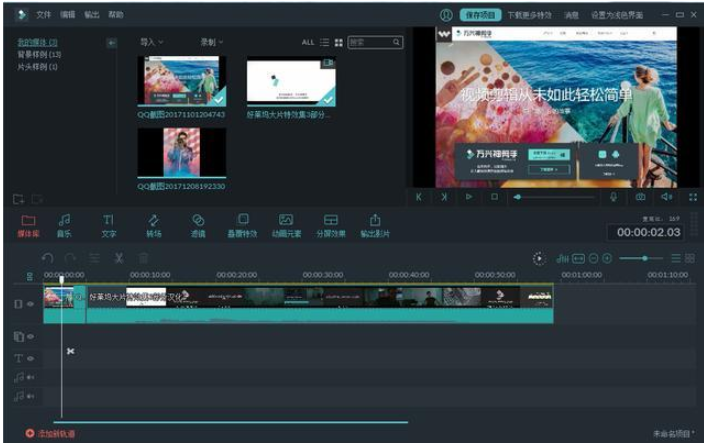This screenshot has height=443, width=704.
Task: Expand the 录制 (Record) dropdown
Action: point(211,42)
